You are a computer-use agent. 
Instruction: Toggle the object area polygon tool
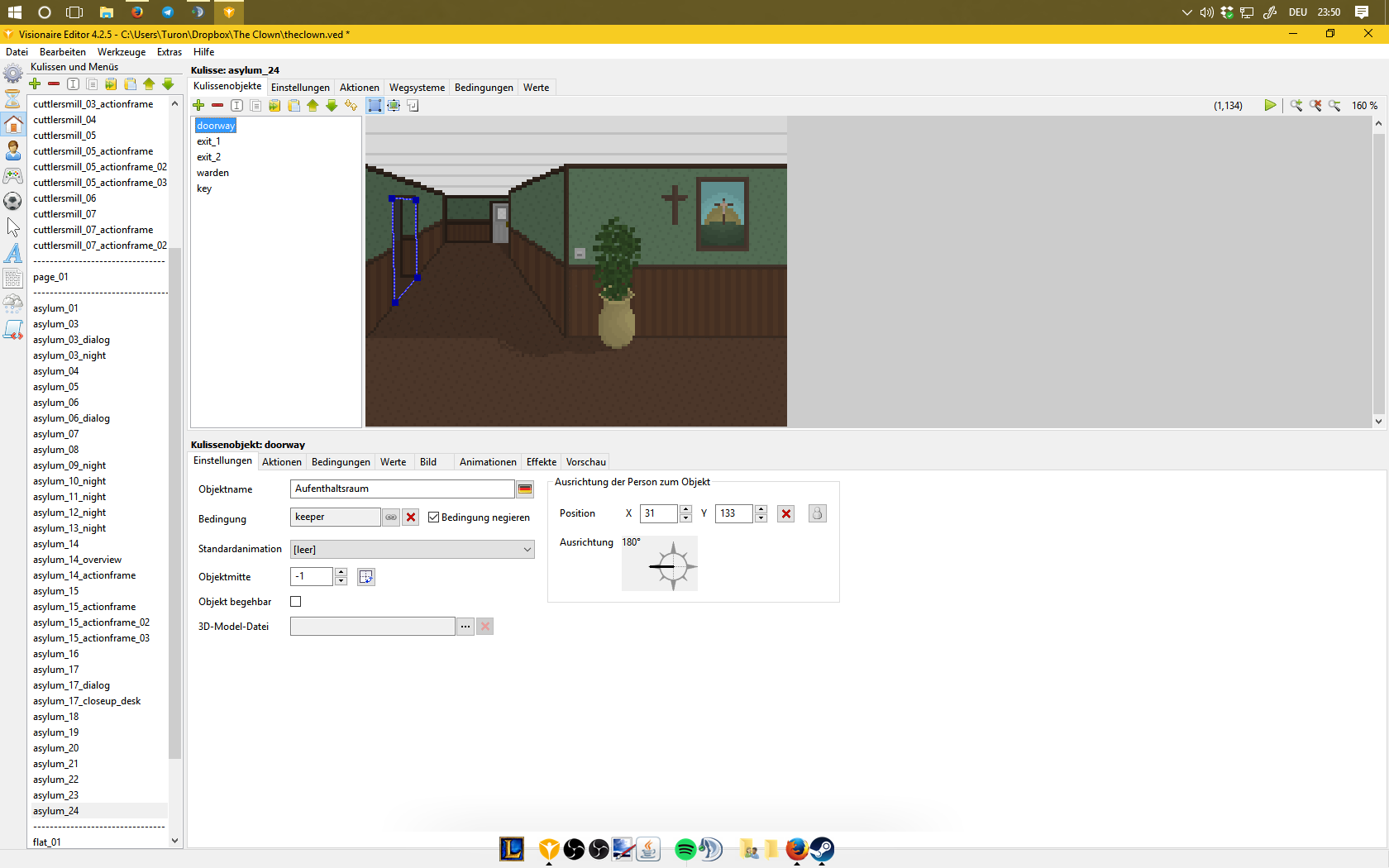(375, 105)
